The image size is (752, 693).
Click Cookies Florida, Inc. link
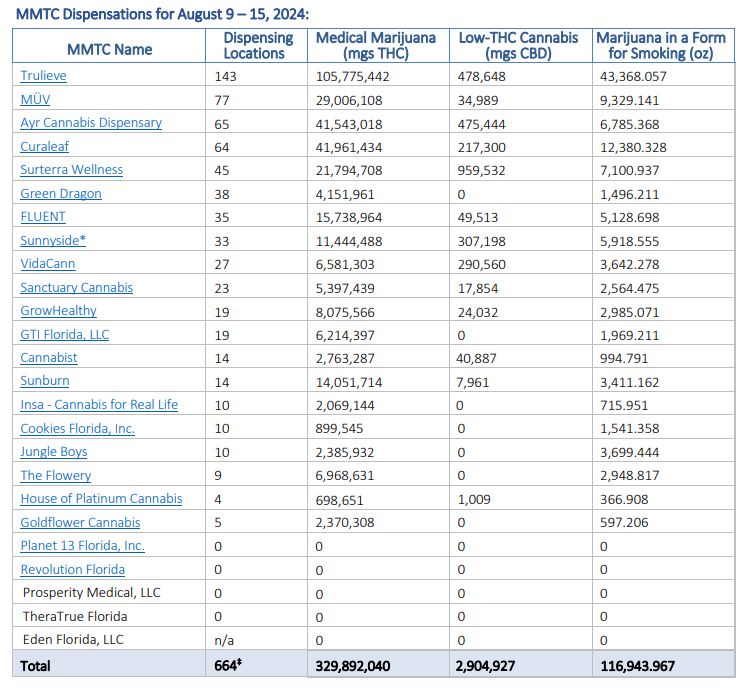pyautogui.click(x=77, y=429)
